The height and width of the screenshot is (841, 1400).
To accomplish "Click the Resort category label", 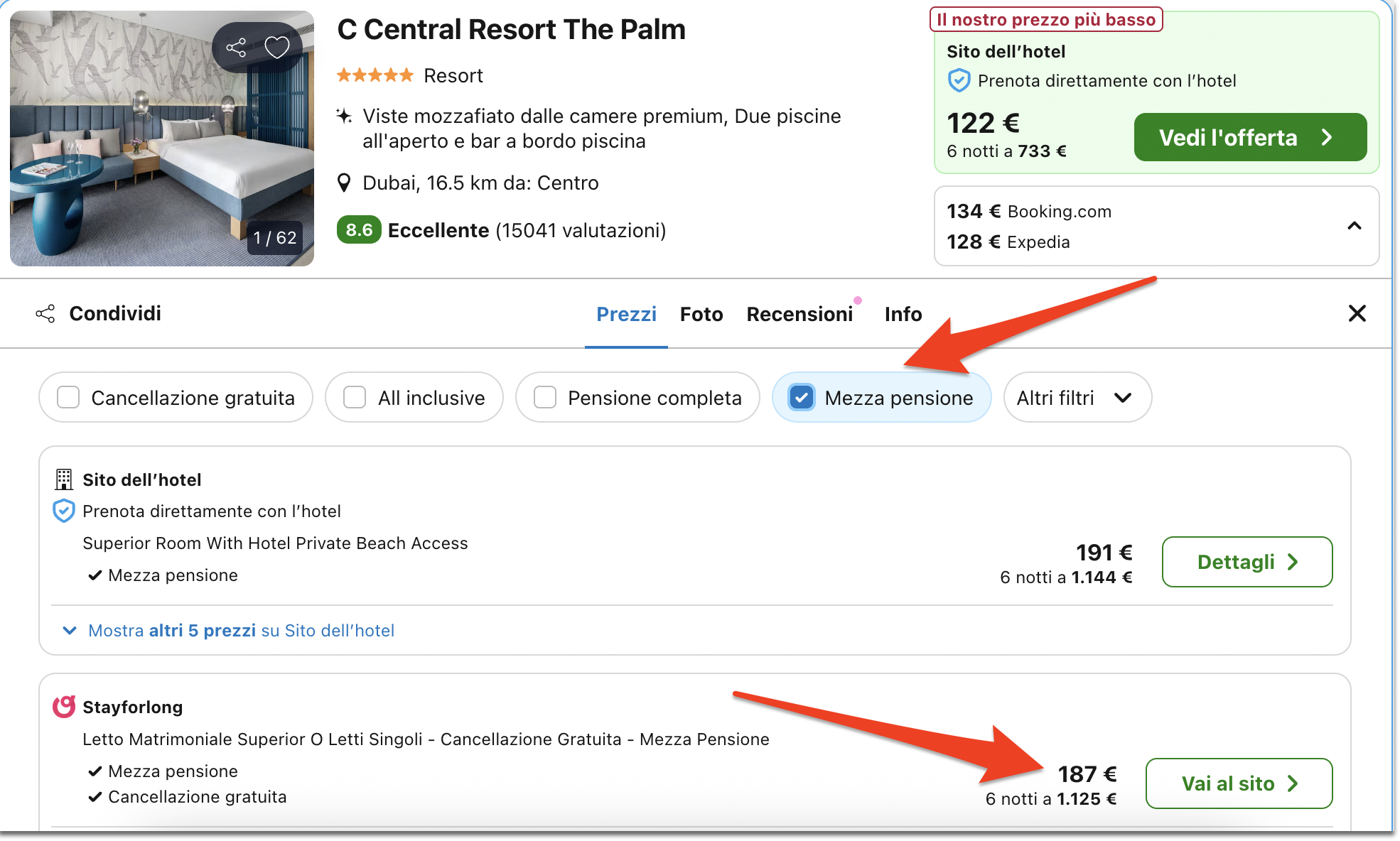I will tap(453, 76).
